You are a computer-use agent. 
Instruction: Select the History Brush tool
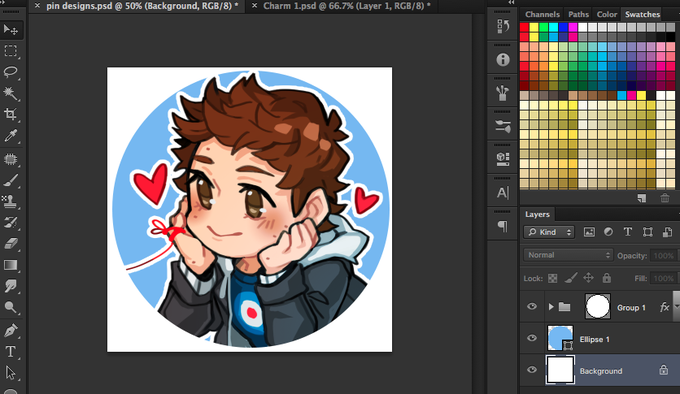pyautogui.click(x=10, y=222)
